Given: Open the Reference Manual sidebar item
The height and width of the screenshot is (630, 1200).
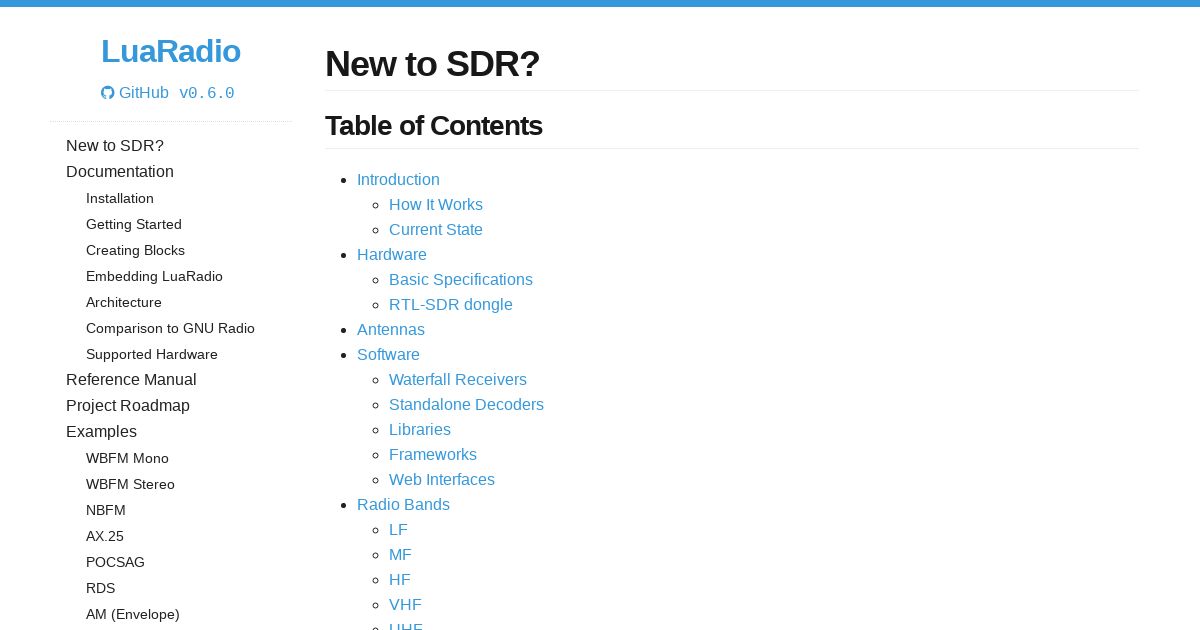Looking at the screenshot, I should [x=131, y=380].
